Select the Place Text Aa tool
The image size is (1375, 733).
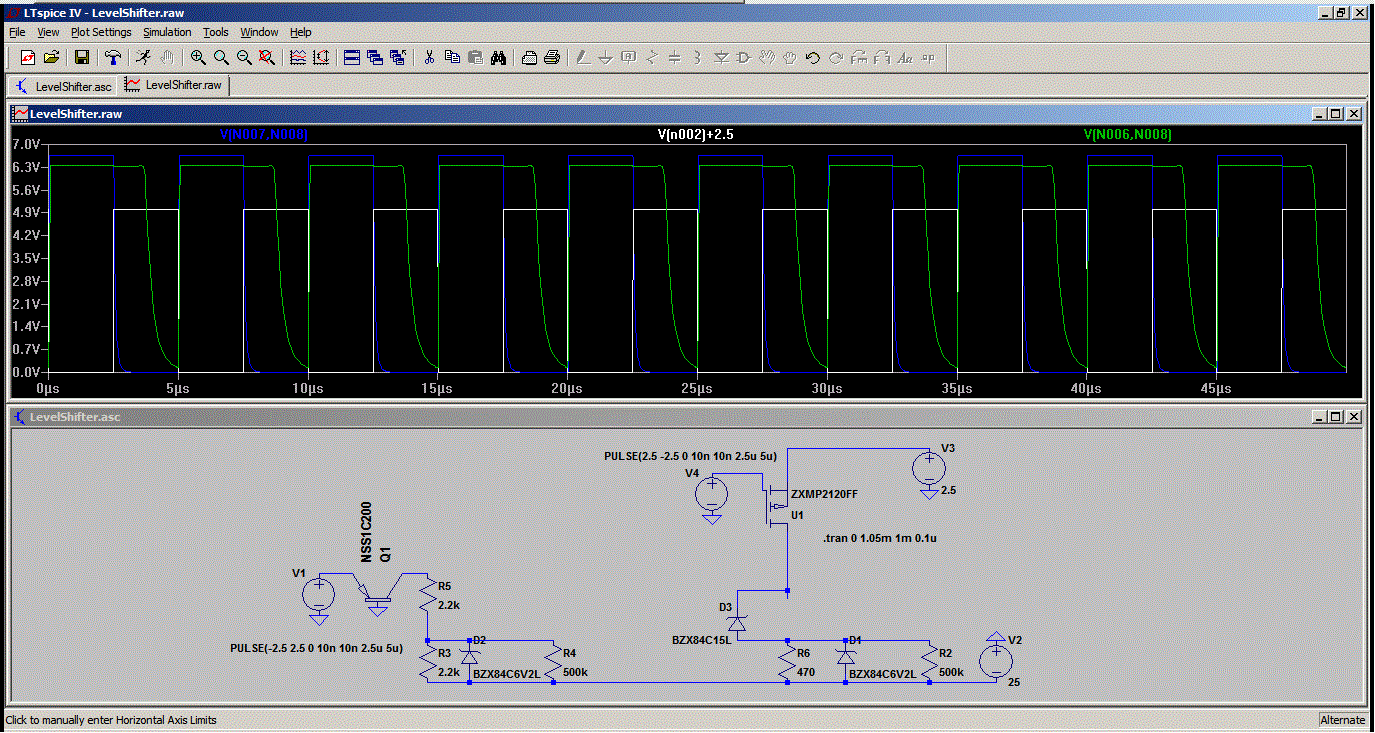(x=905, y=58)
